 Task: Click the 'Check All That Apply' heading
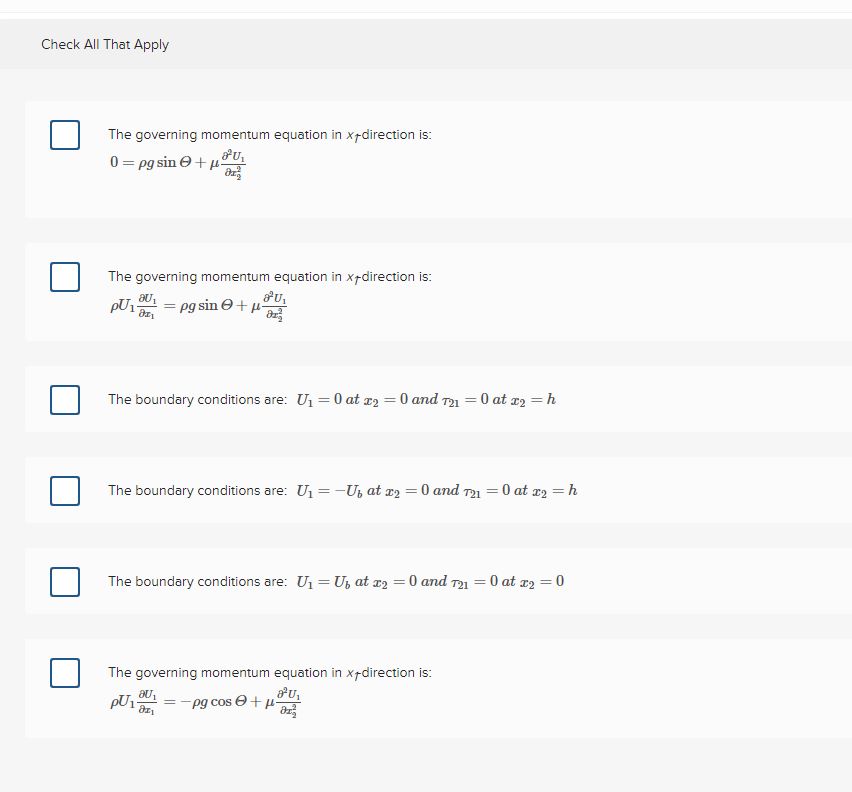104,44
